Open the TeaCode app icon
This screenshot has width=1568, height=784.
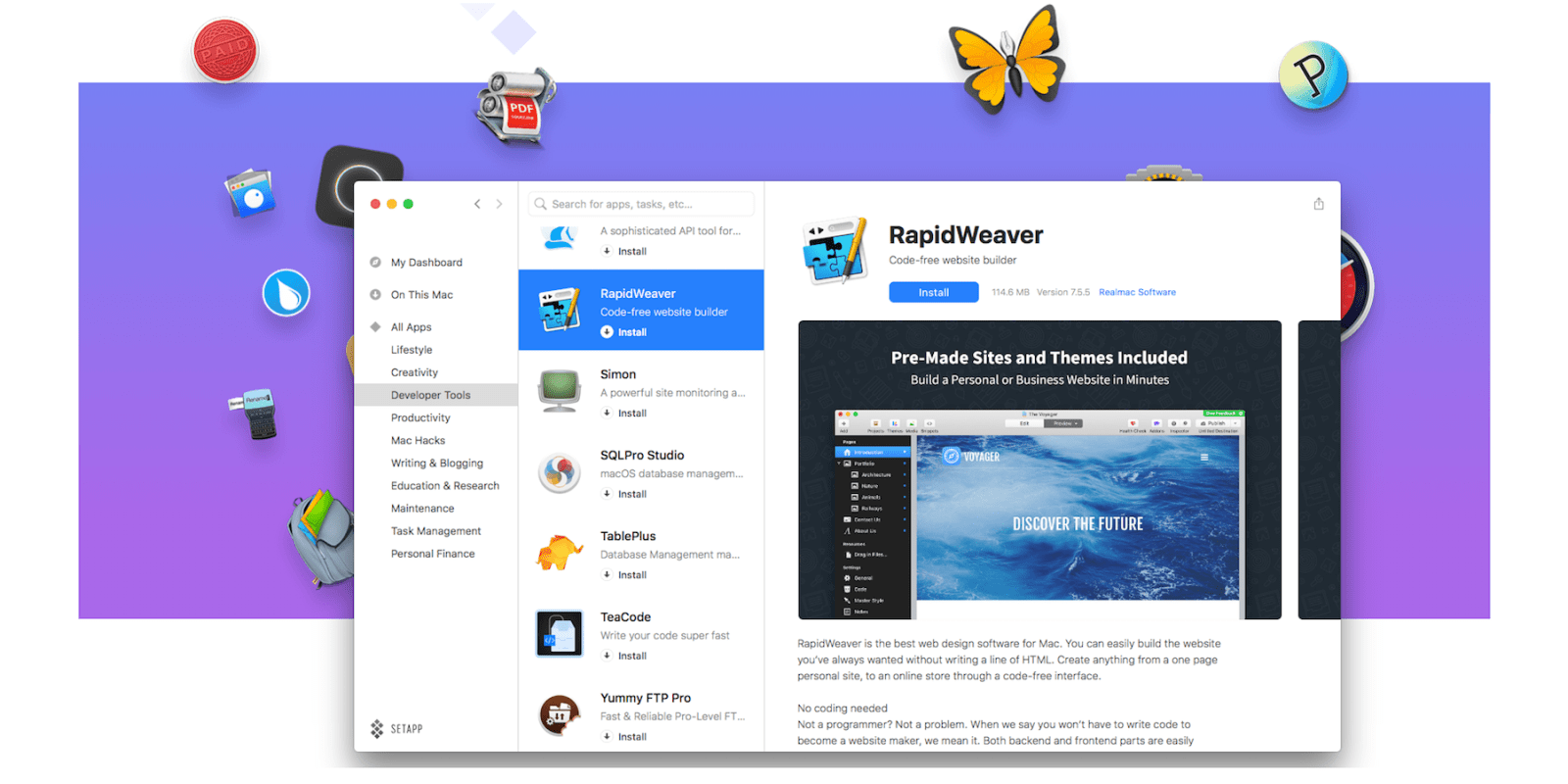click(x=560, y=634)
